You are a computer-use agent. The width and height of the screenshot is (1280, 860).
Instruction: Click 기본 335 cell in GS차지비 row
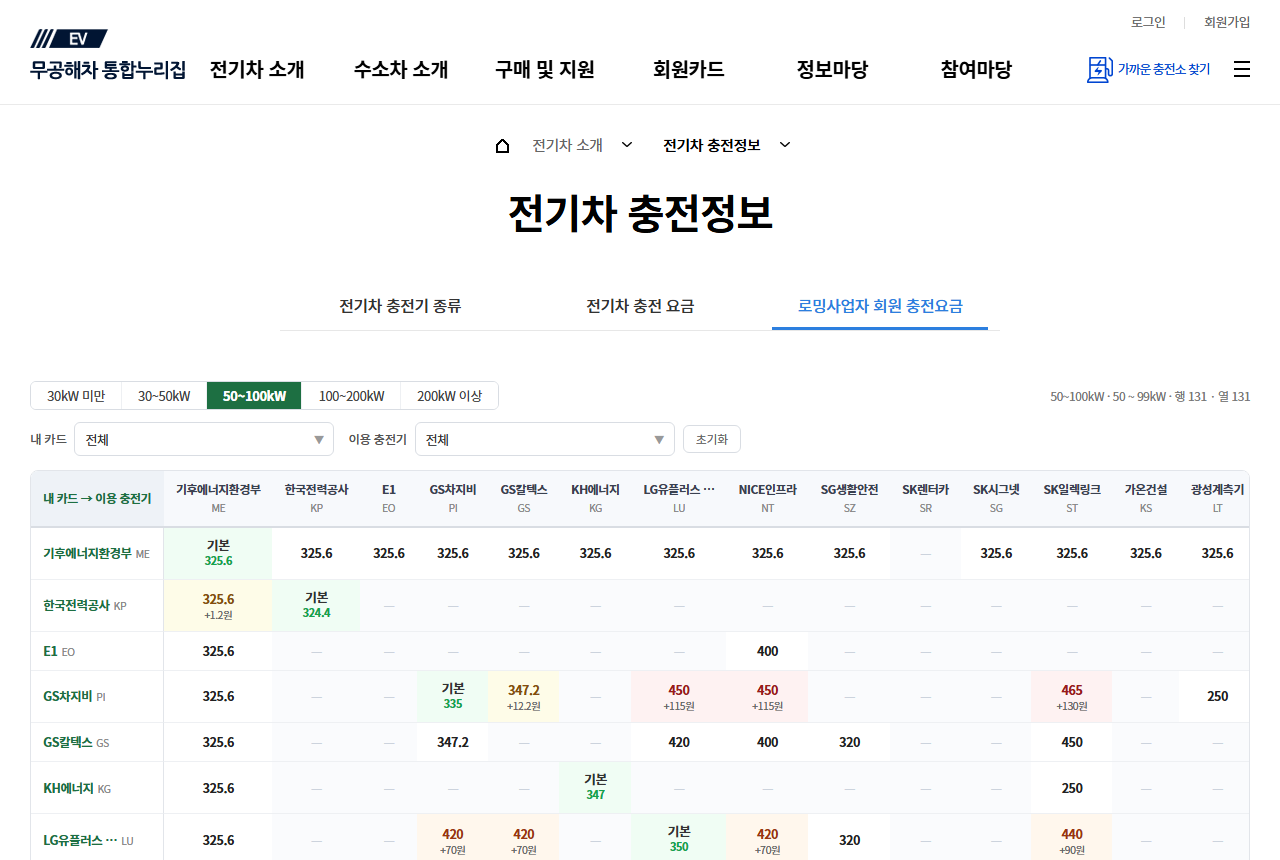point(453,696)
